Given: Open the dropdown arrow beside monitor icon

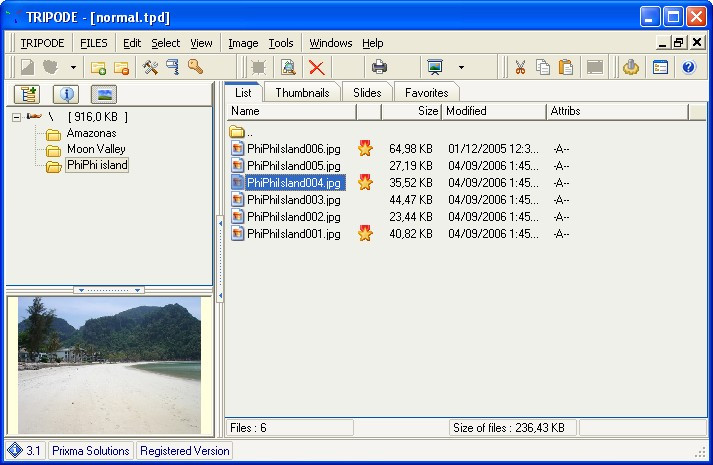Looking at the screenshot, I should pyautogui.click(x=461, y=68).
